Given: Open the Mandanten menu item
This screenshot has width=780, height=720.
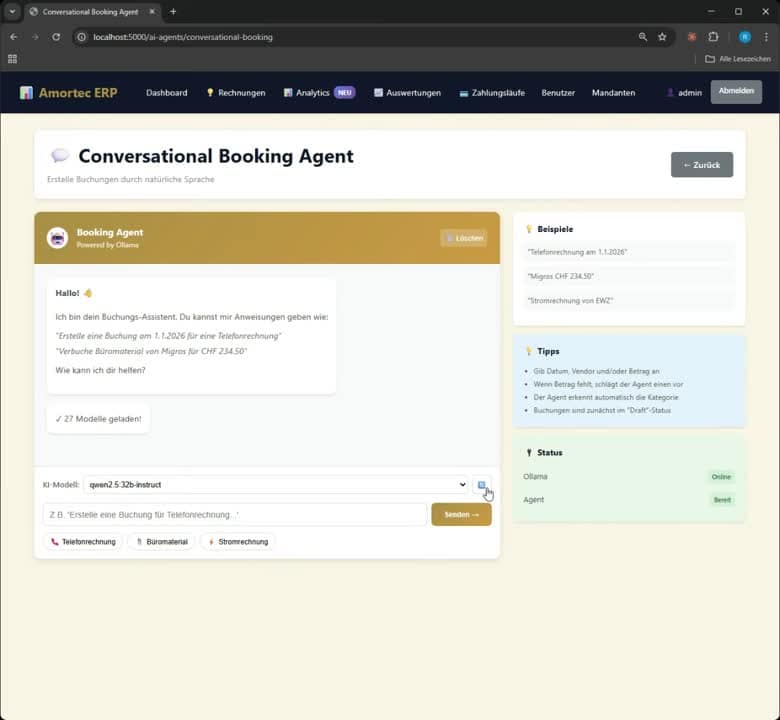Looking at the screenshot, I should [x=613, y=93].
